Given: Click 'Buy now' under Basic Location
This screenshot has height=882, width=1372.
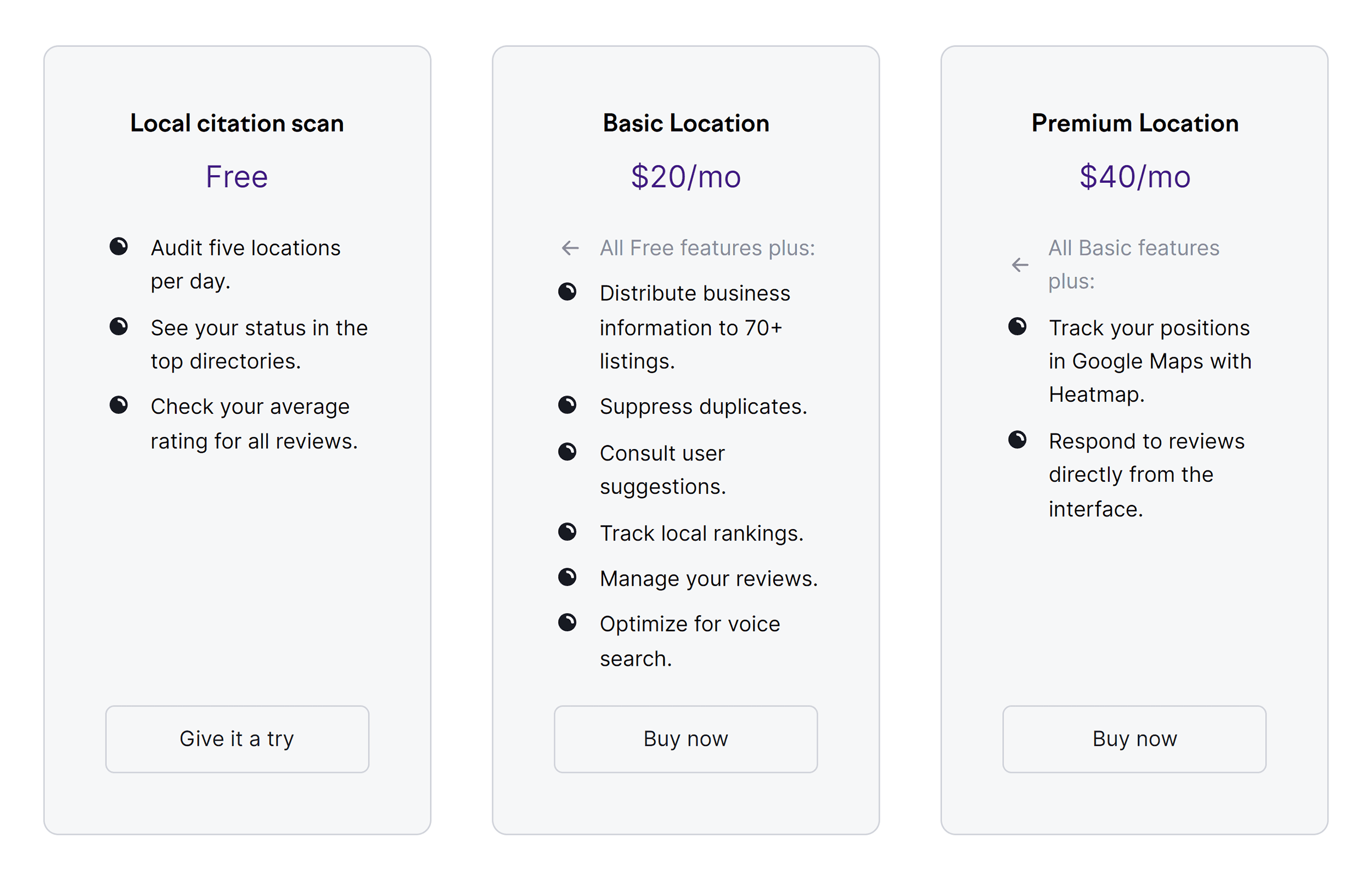Looking at the screenshot, I should (685, 739).
